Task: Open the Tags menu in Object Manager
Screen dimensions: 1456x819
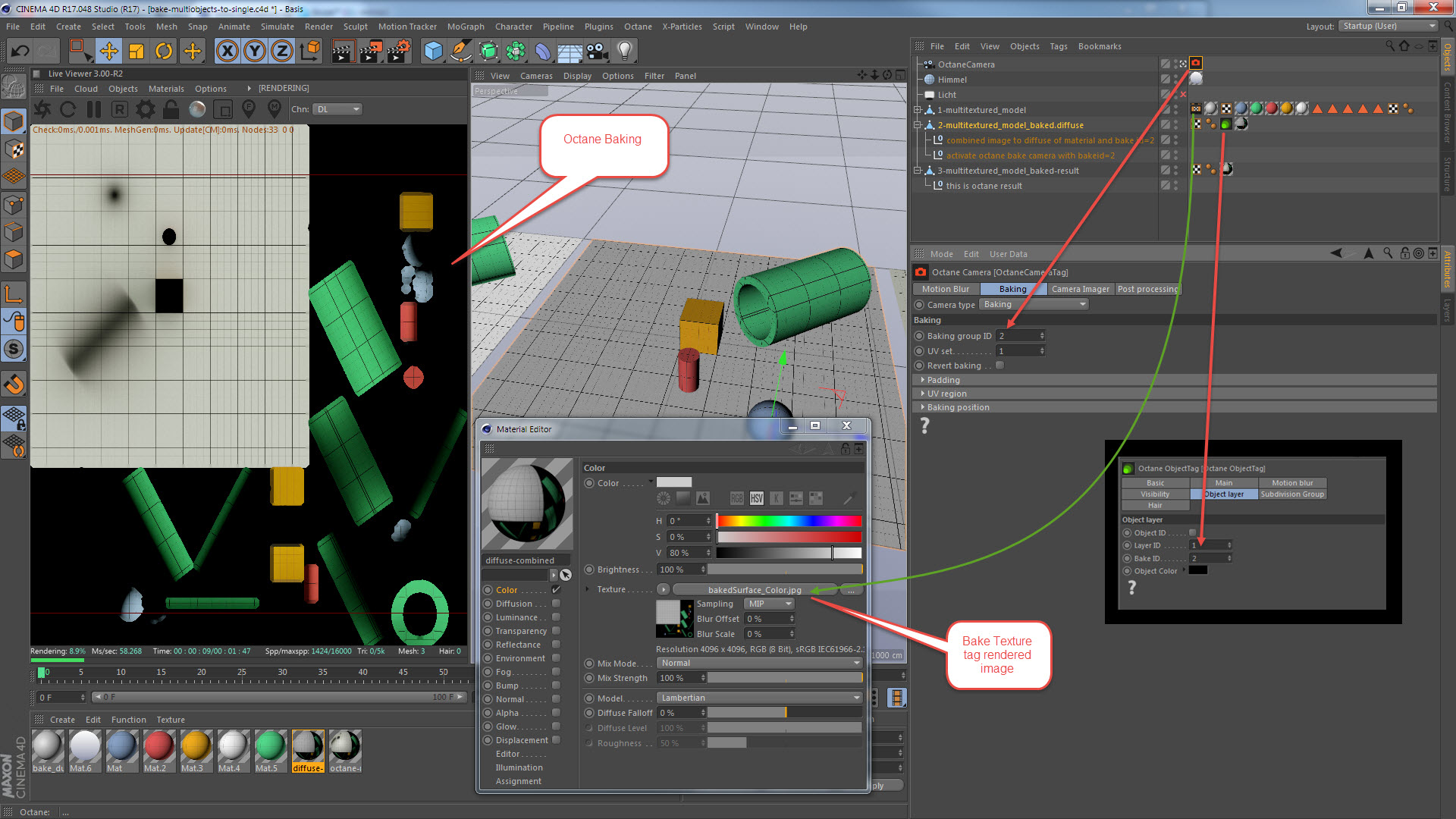Action: tap(1059, 46)
